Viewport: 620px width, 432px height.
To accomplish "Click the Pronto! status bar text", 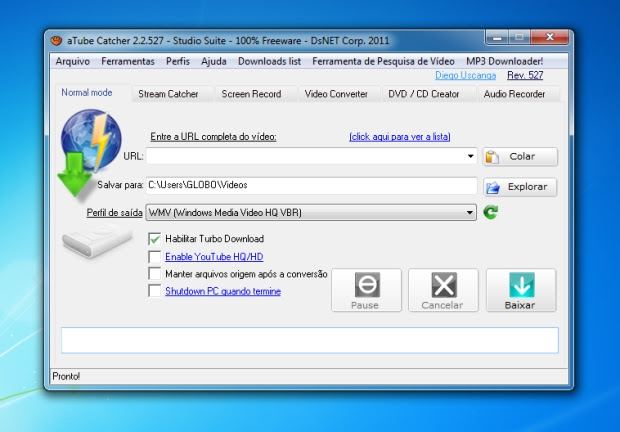I will pos(66,376).
